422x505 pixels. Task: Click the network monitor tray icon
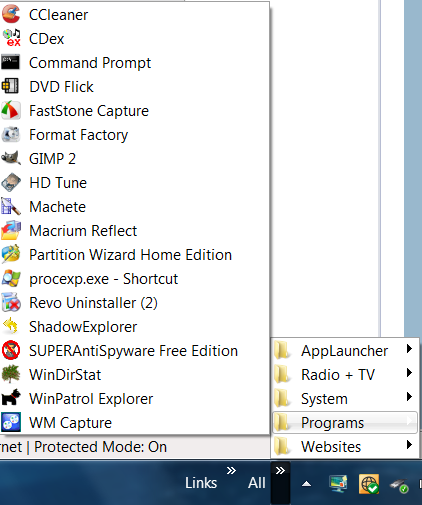[x=338, y=484]
